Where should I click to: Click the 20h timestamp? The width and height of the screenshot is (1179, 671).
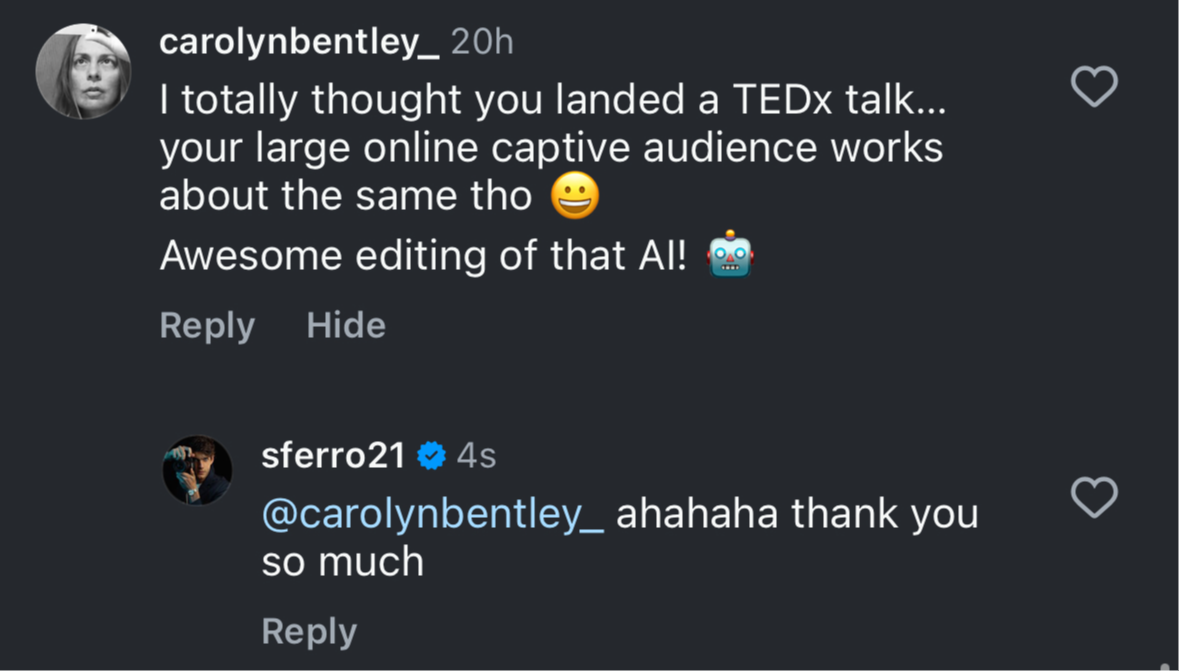pyautogui.click(x=482, y=42)
